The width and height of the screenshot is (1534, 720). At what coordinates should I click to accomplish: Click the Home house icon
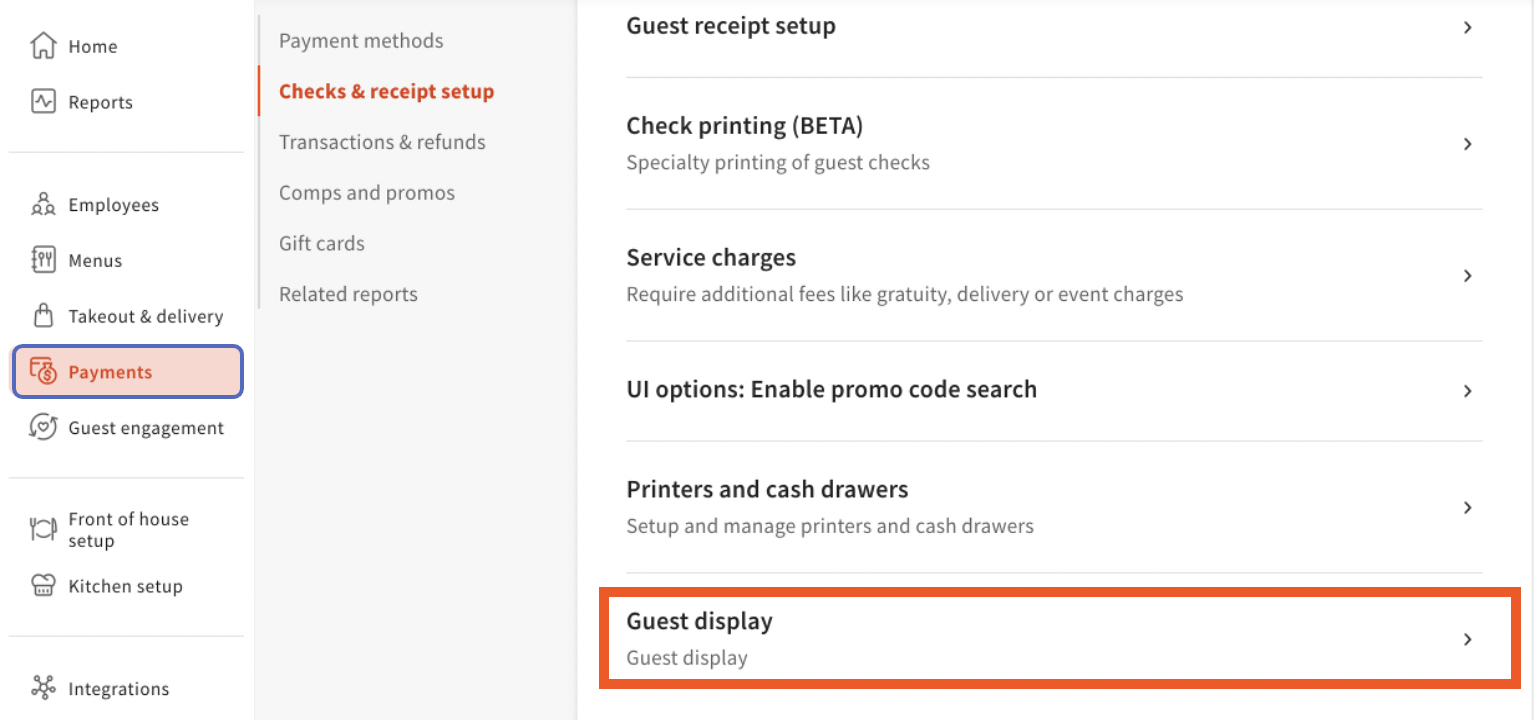click(x=43, y=46)
